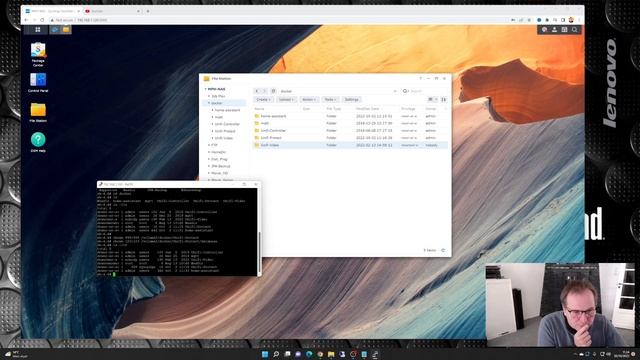Expand the JPA-Backup tree node
The image size is (640, 360).
[209, 166]
